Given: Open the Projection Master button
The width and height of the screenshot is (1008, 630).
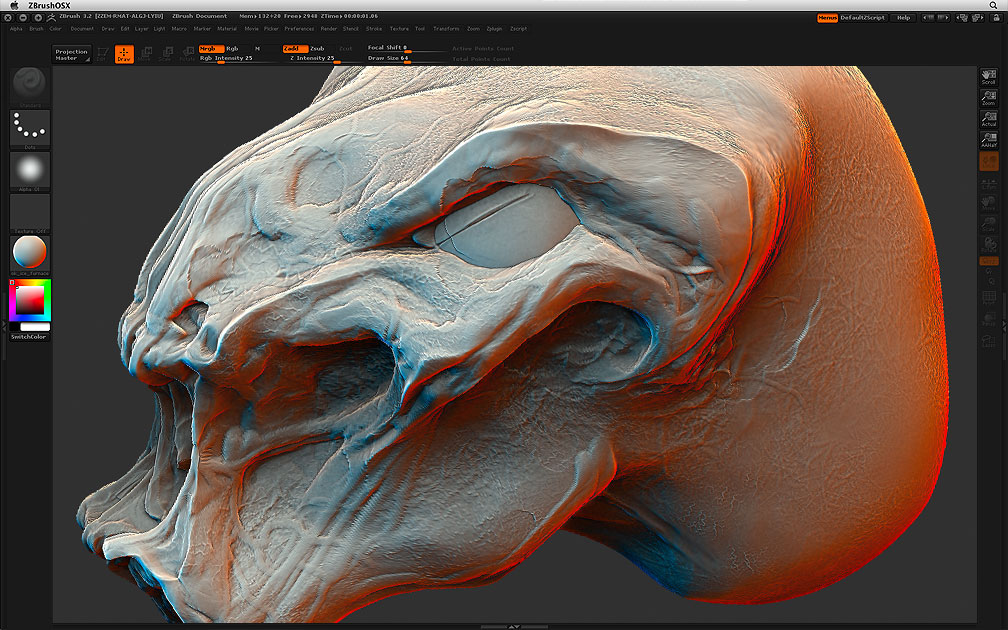Looking at the screenshot, I should coord(71,55).
